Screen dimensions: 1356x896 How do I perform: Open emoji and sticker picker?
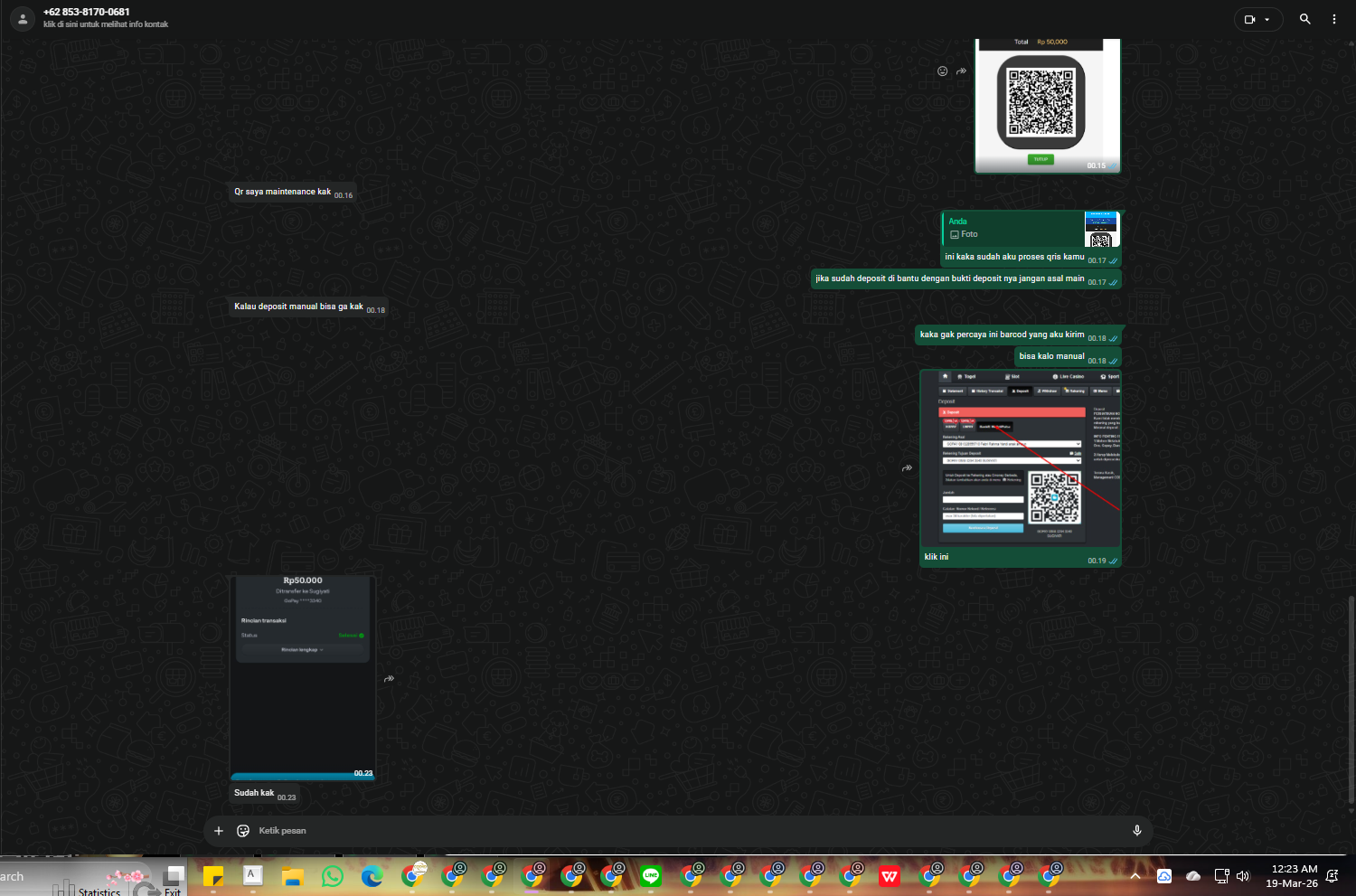[243, 831]
